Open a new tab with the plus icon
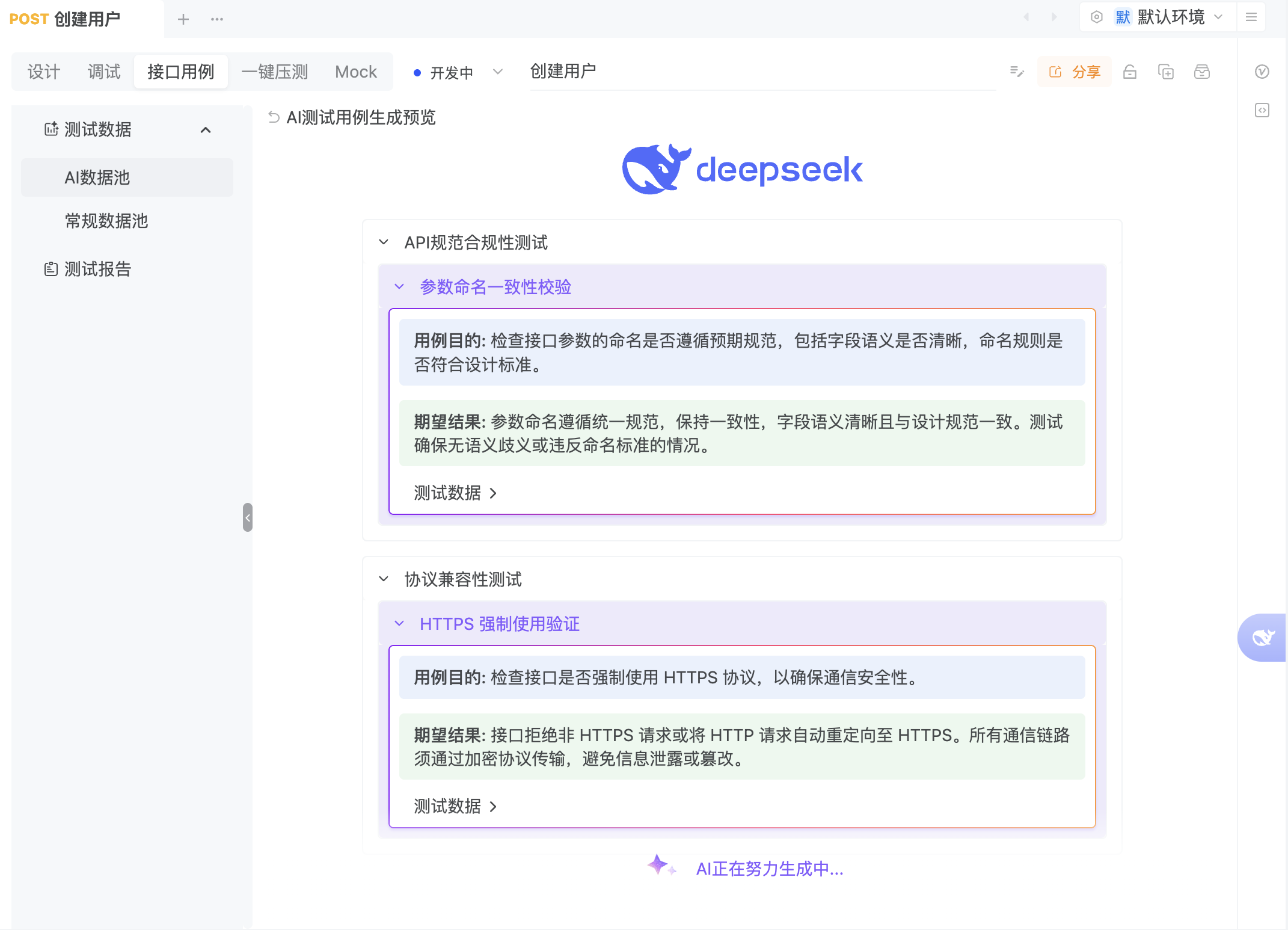Viewport: 1288px width, 930px height. 183,19
